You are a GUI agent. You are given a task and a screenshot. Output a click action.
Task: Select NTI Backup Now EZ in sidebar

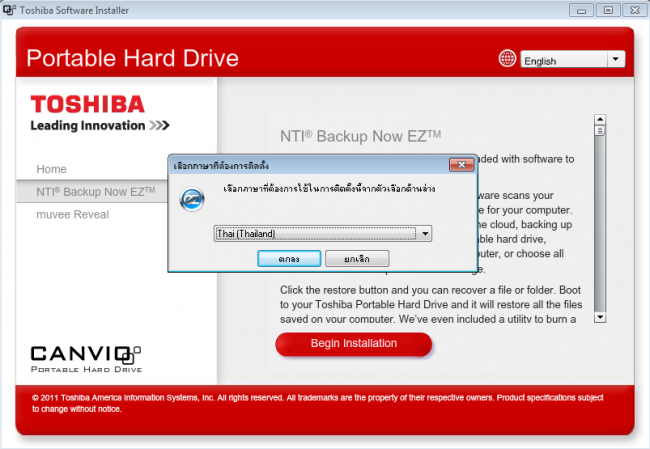pos(96,192)
